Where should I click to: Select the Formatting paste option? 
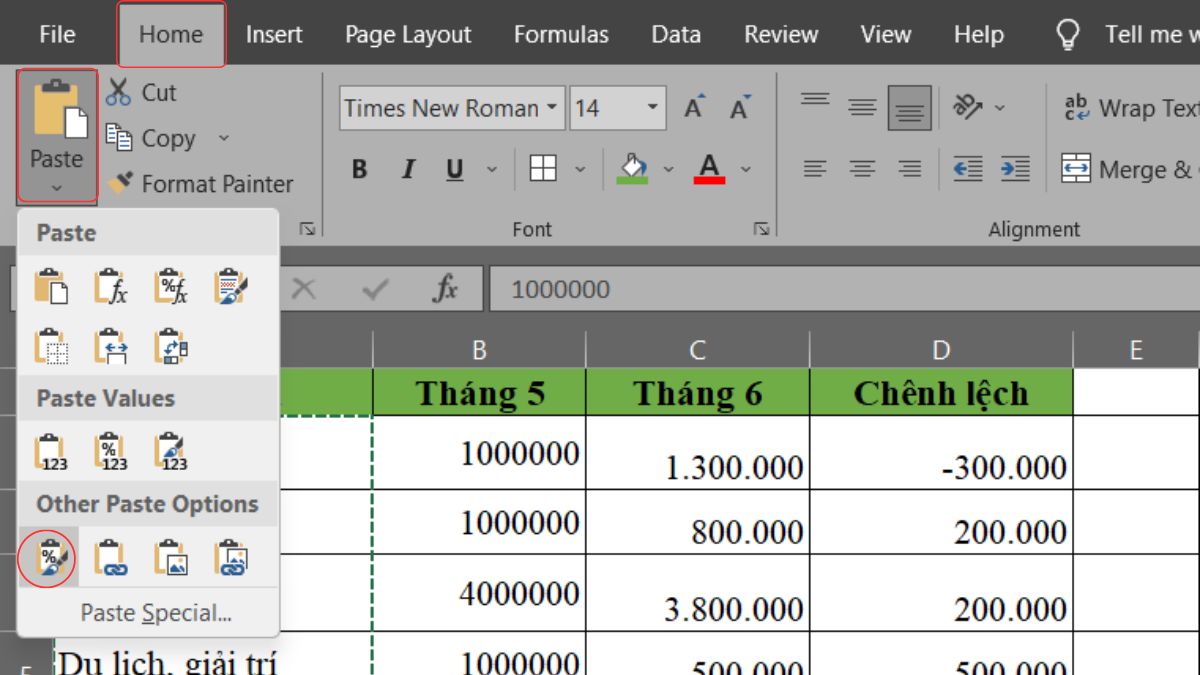pos(47,558)
